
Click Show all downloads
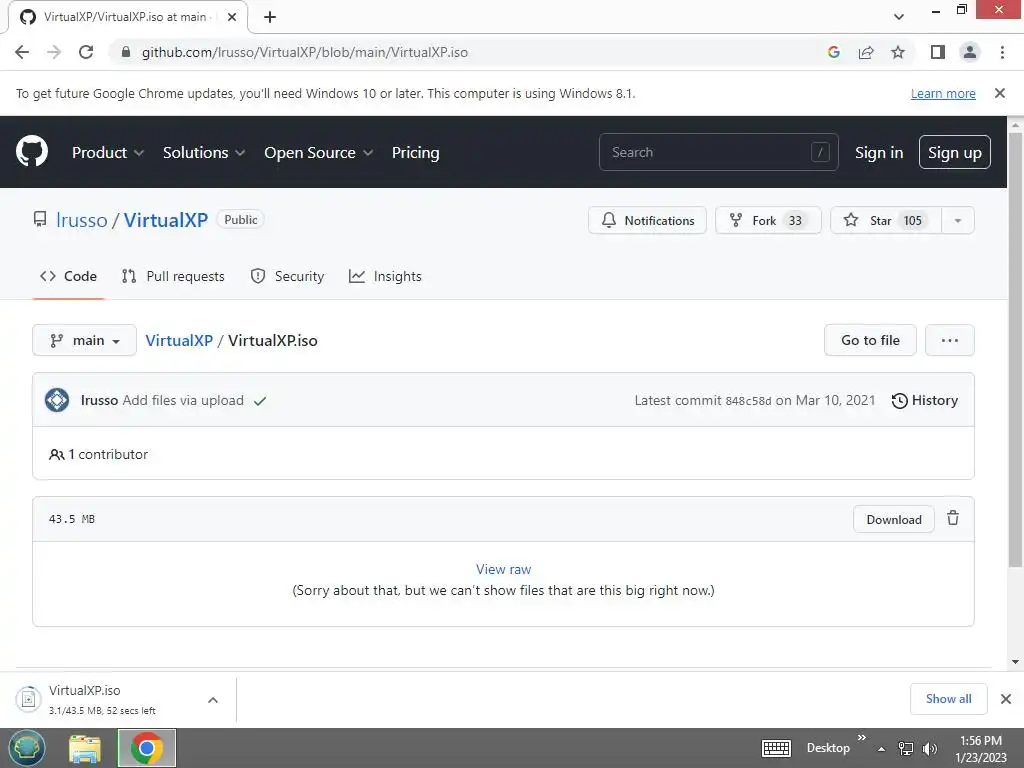coord(948,699)
